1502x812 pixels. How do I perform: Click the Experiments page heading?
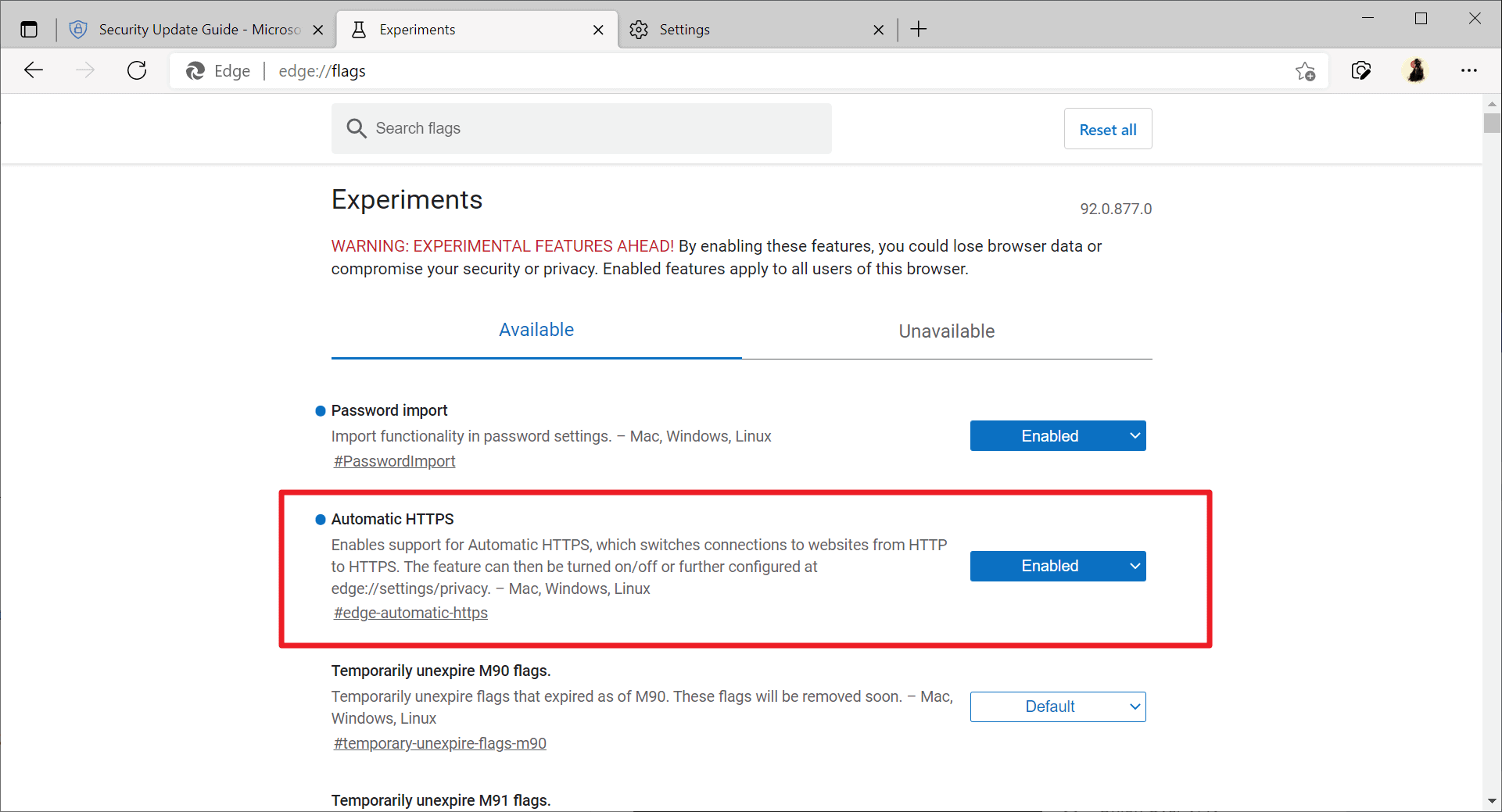(407, 200)
